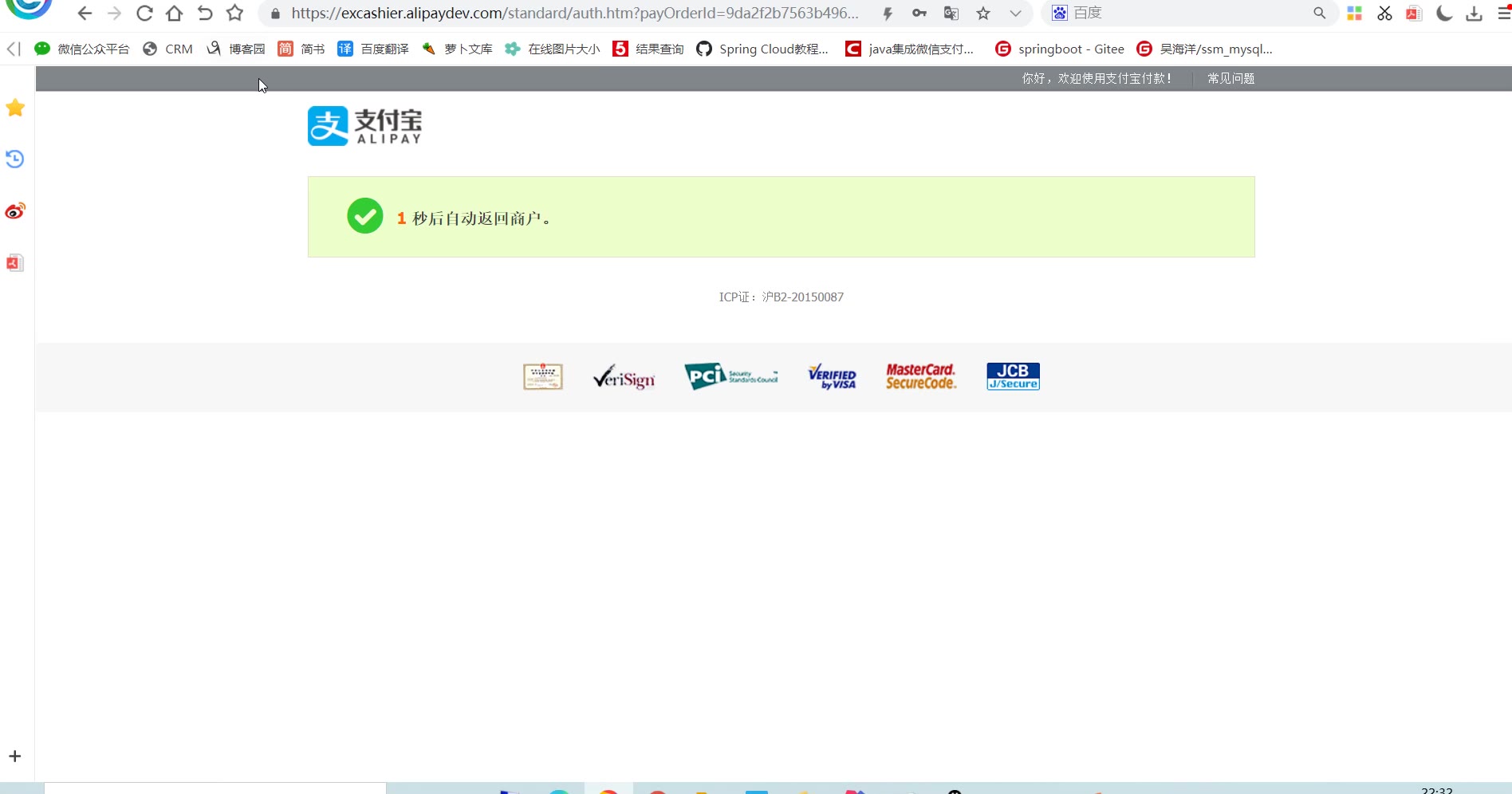Go back to the previous page

pyautogui.click(x=85, y=14)
